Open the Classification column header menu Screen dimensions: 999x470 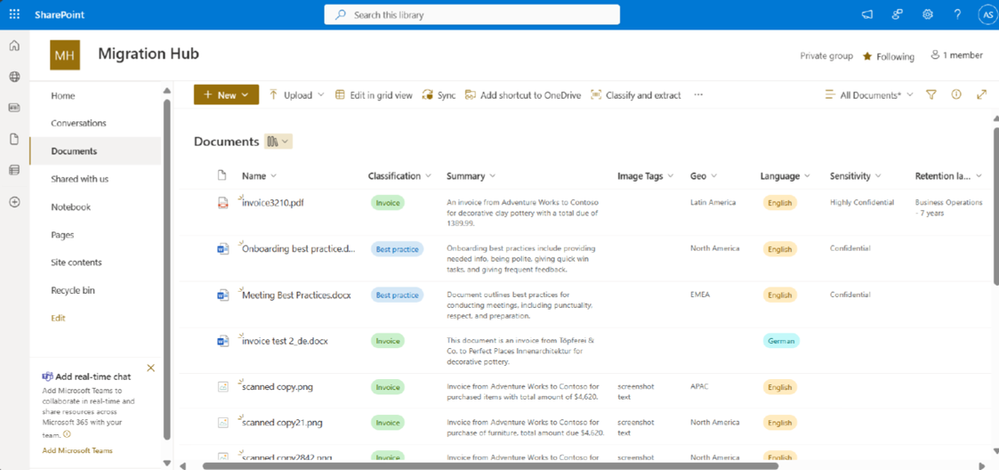400,176
